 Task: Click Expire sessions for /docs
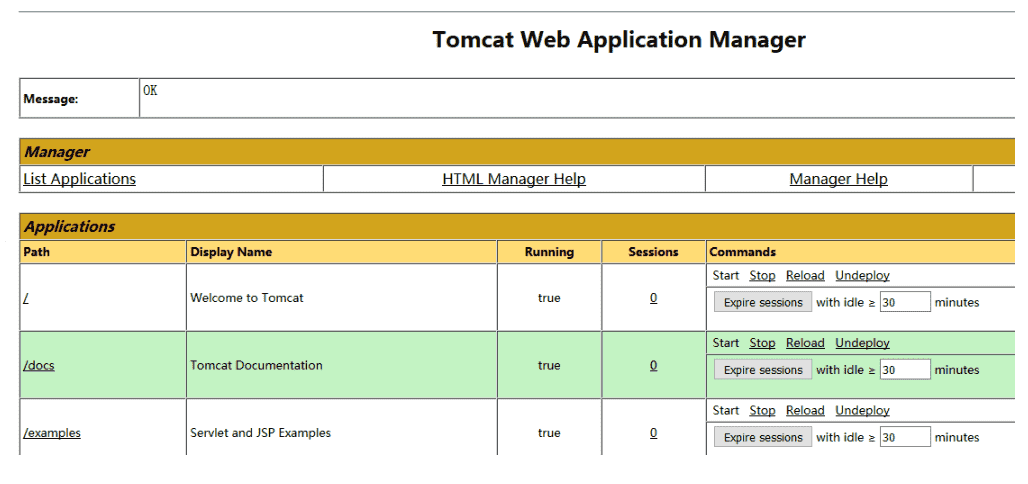coord(763,370)
